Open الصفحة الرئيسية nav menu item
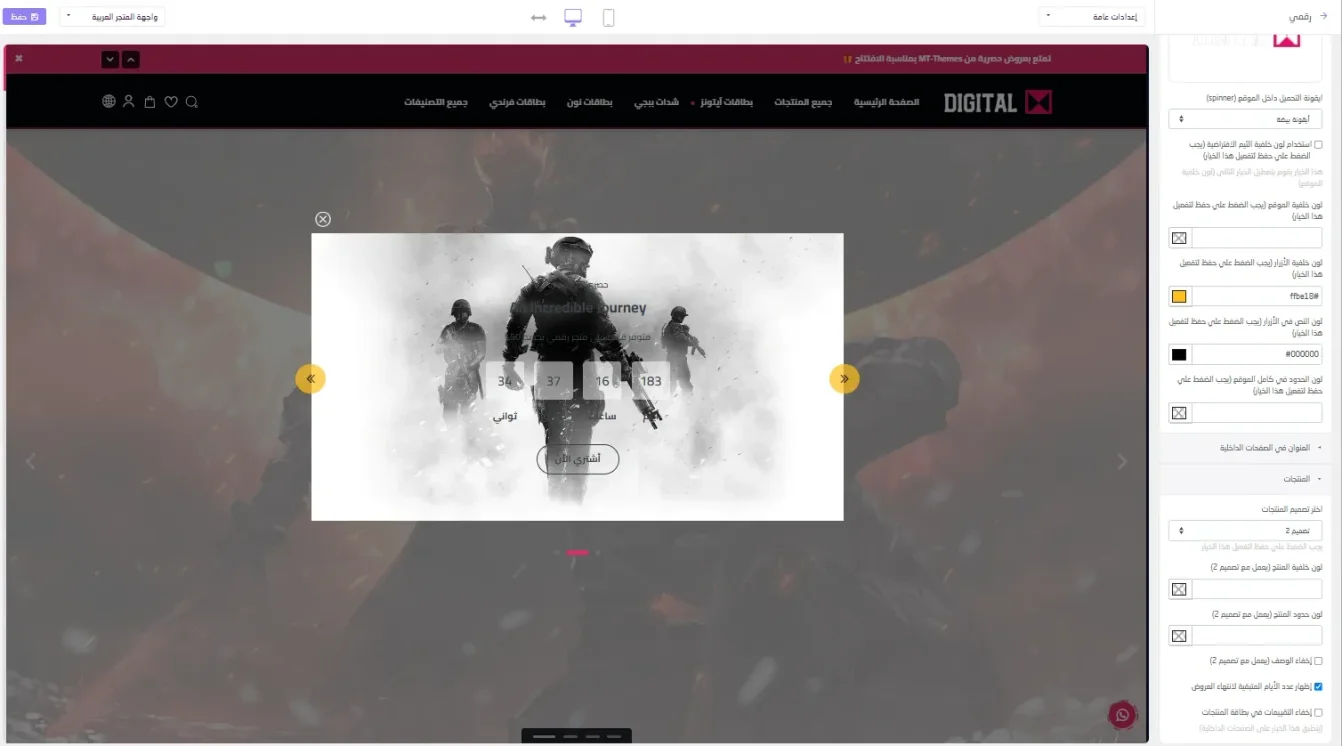Screen dimensions: 1342x746 click(x=886, y=102)
